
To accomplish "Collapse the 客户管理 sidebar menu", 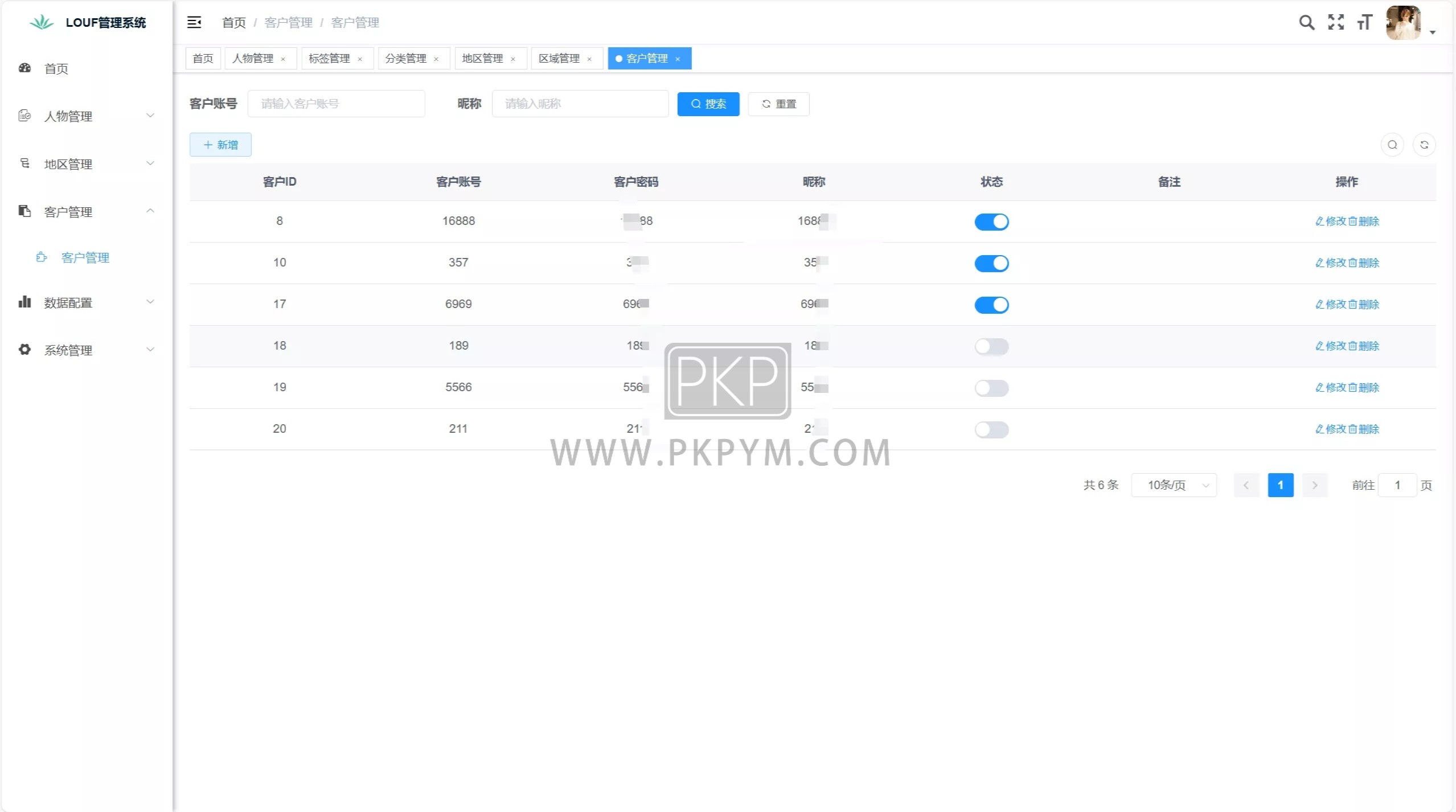I will (x=85, y=212).
